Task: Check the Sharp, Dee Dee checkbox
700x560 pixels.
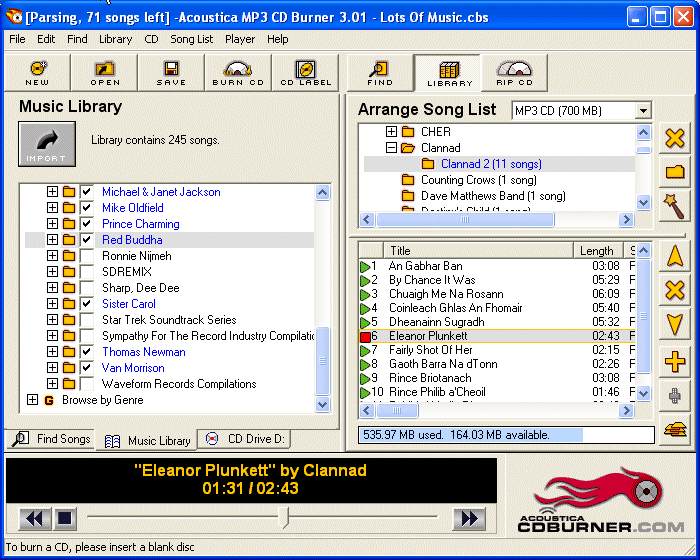Action: point(87,288)
